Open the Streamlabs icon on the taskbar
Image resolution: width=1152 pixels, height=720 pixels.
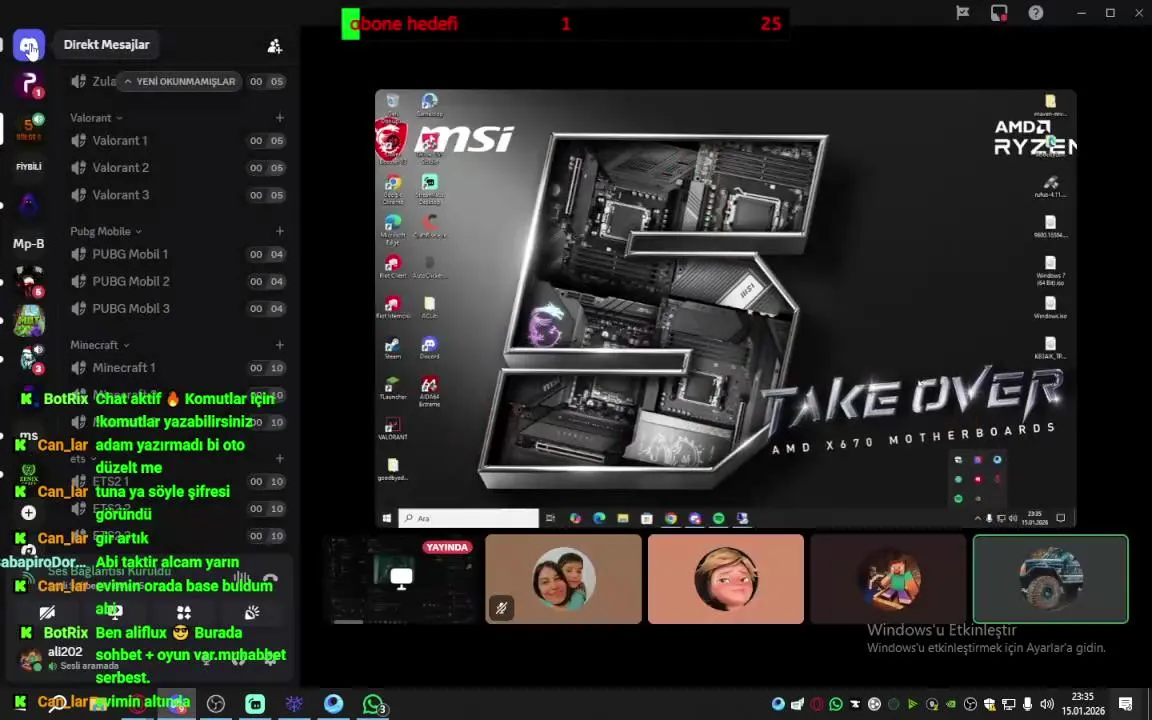[255, 704]
